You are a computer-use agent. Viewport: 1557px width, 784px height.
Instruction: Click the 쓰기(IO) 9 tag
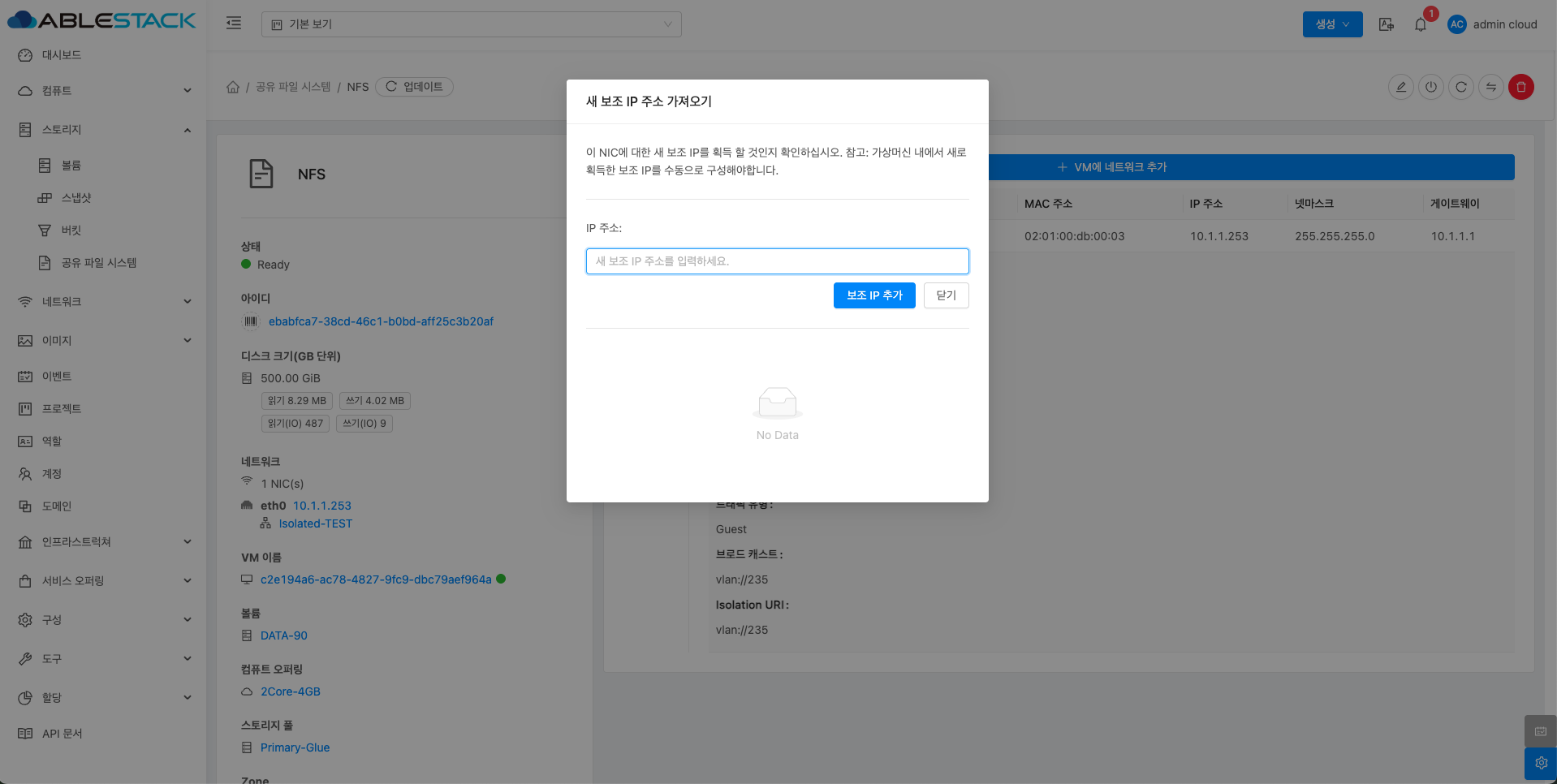coord(364,424)
